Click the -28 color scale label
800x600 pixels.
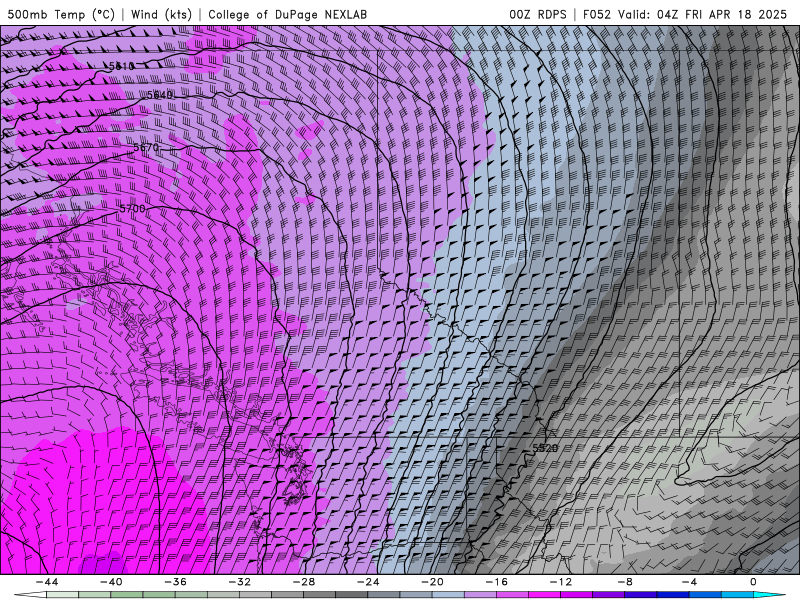tap(304, 582)
